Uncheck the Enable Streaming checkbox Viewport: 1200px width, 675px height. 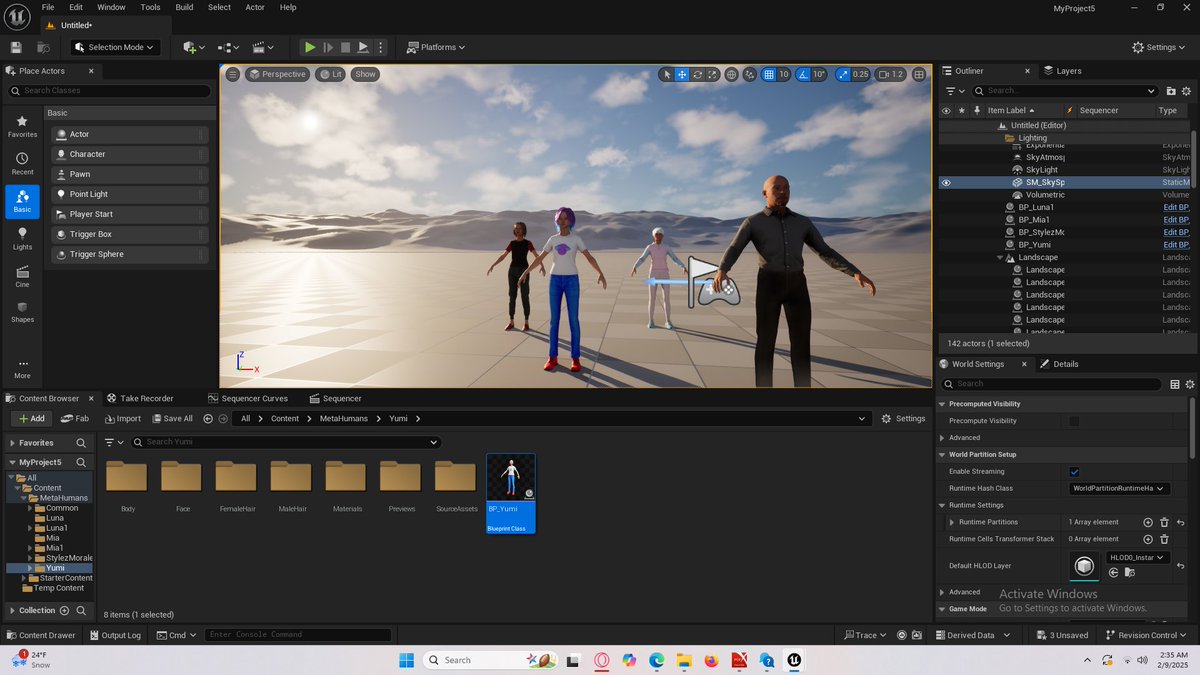[1074, 471]
